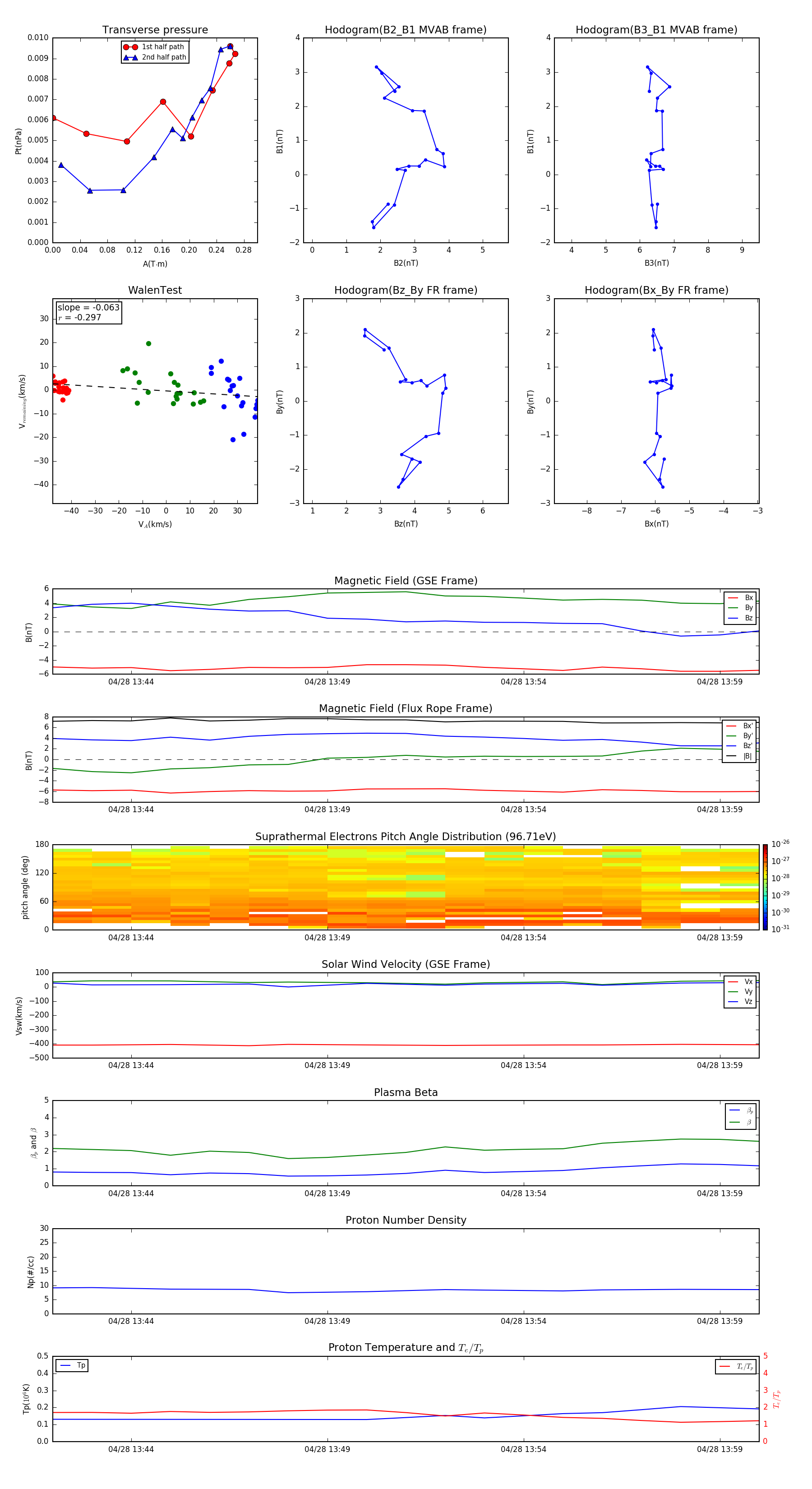
Task: Click the 'WalenTest' plot title
Action: click(155, 290)
